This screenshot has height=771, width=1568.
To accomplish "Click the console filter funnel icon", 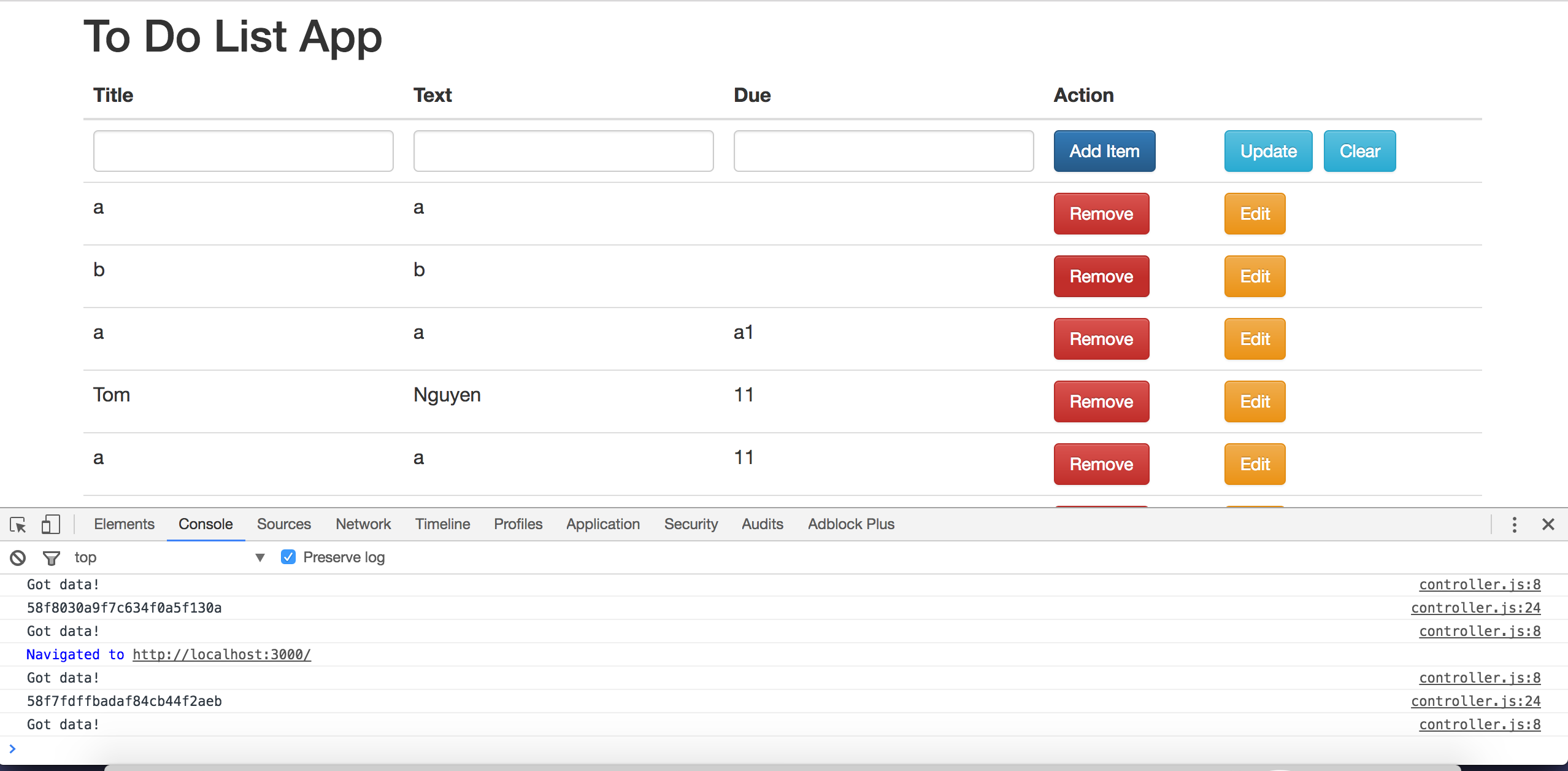I will (52, 557).
